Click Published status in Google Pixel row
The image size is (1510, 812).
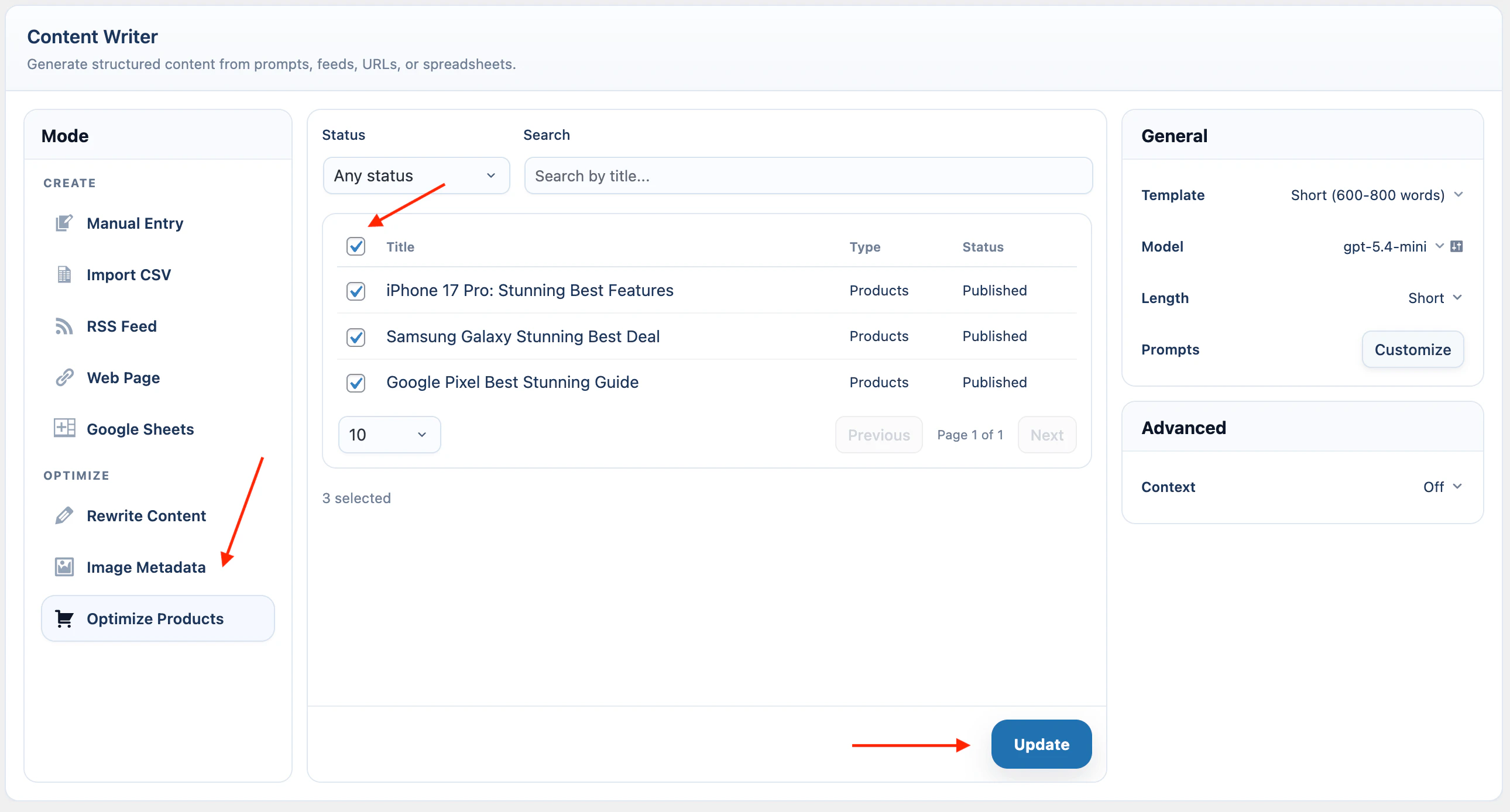994,382
